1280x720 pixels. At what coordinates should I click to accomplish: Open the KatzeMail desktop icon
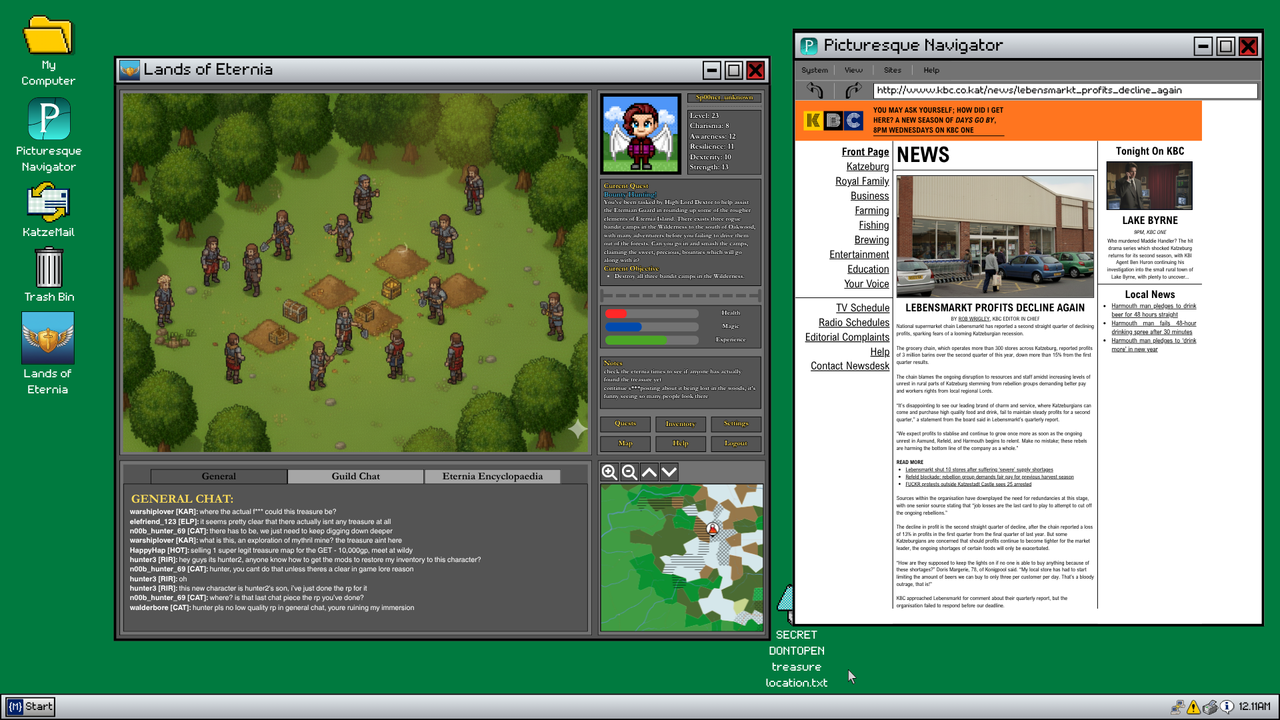click(48, 204)
